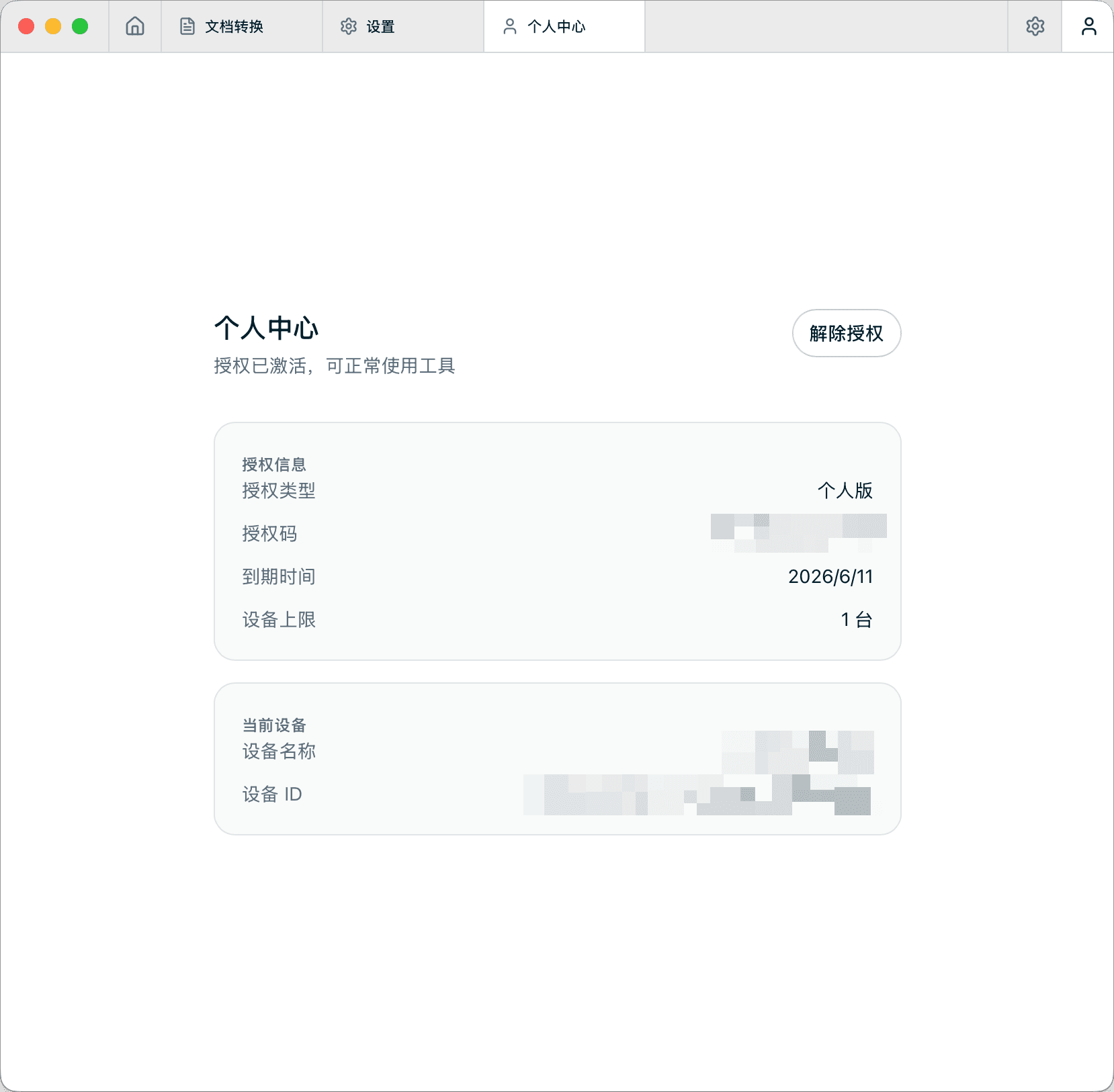
Task: Click the 授权信息 section title
Action: (274, 465)
